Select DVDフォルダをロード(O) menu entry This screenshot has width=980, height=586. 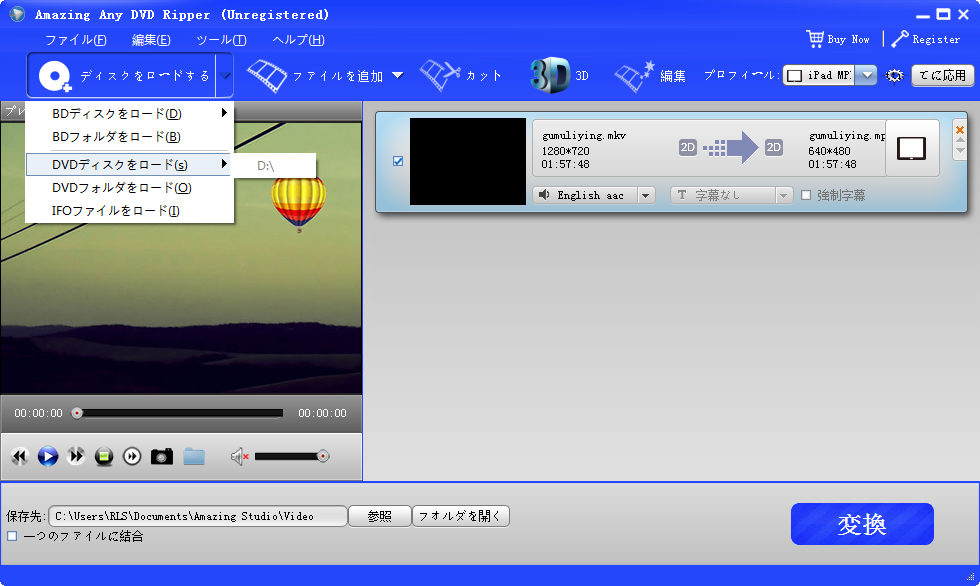pos(129,188)
